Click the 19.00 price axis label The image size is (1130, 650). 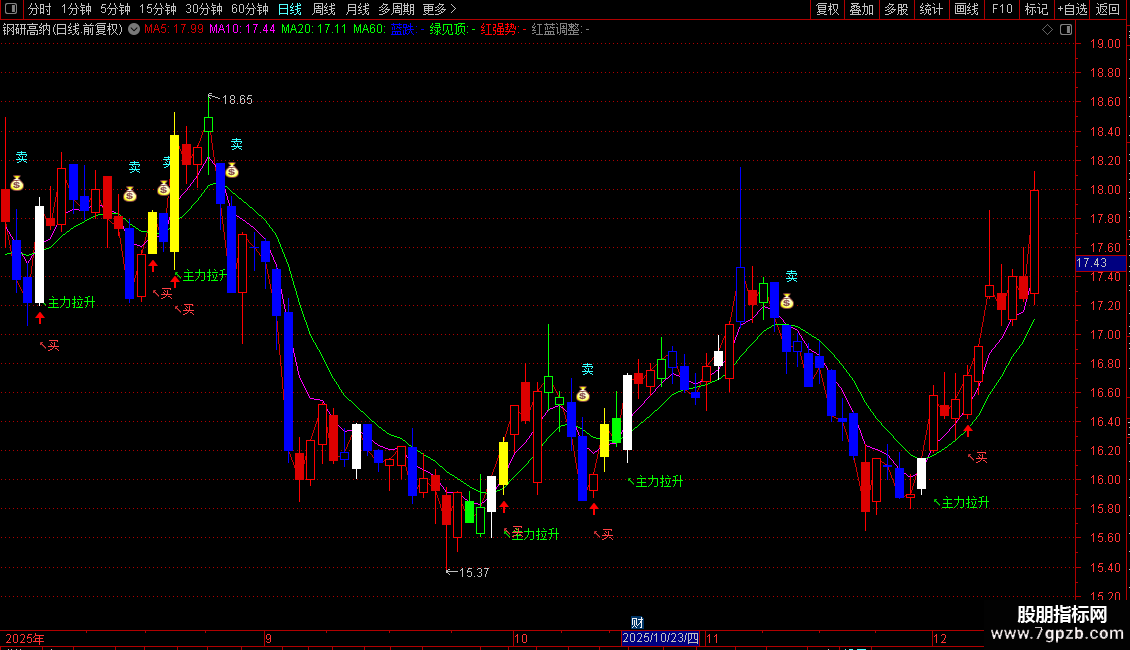pyautogui.click(x=1105, y=44)
